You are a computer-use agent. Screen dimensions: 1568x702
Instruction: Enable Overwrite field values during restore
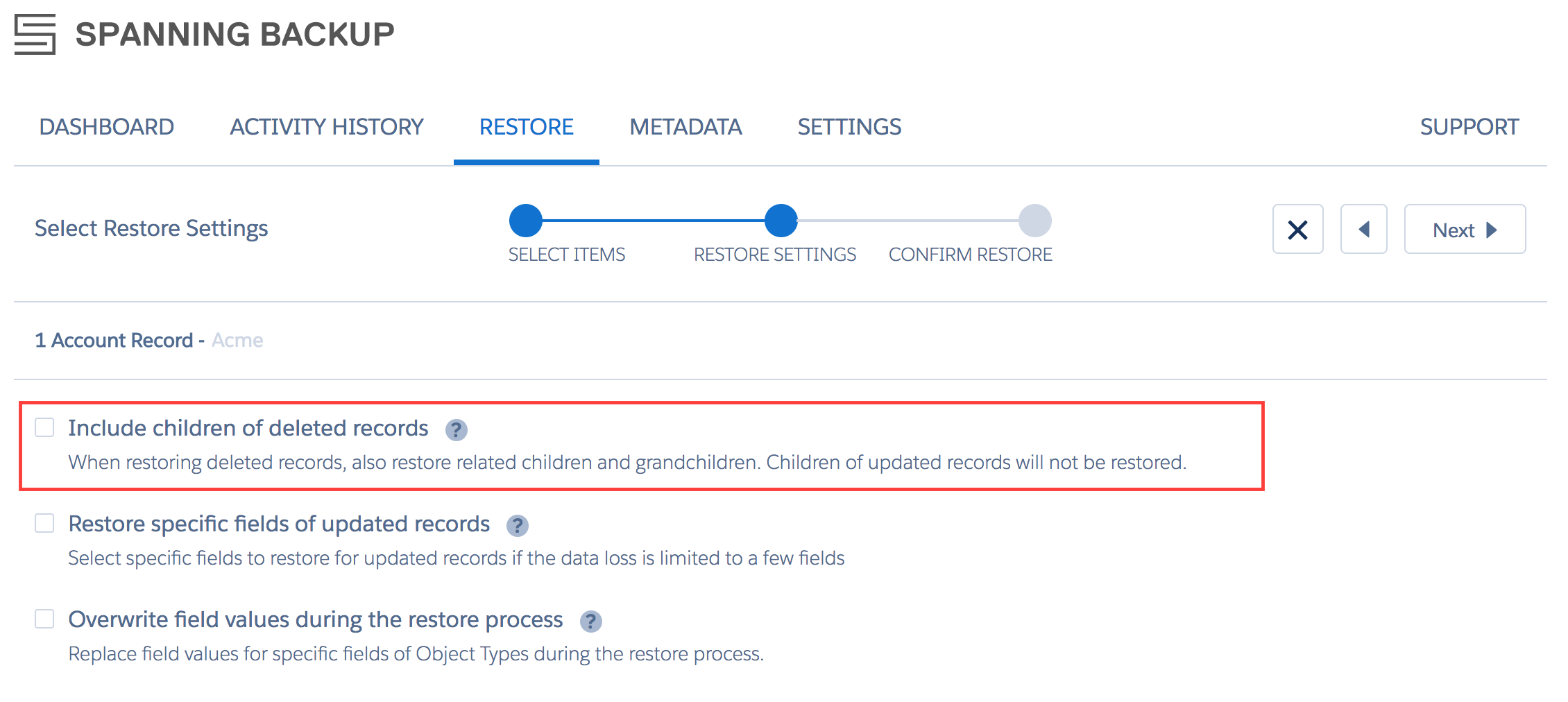pos(44,619)
